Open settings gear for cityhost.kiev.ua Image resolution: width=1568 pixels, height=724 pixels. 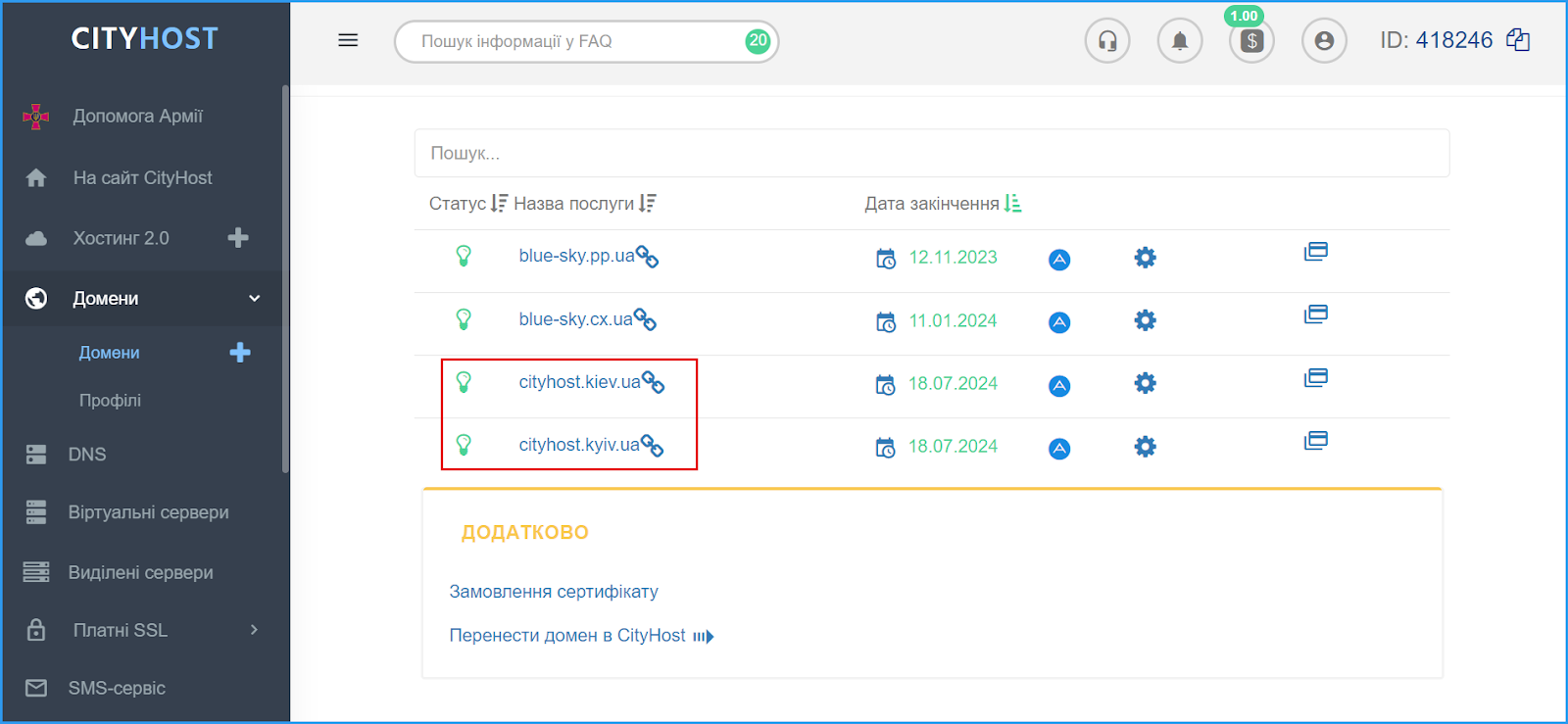pos(1145,383)
